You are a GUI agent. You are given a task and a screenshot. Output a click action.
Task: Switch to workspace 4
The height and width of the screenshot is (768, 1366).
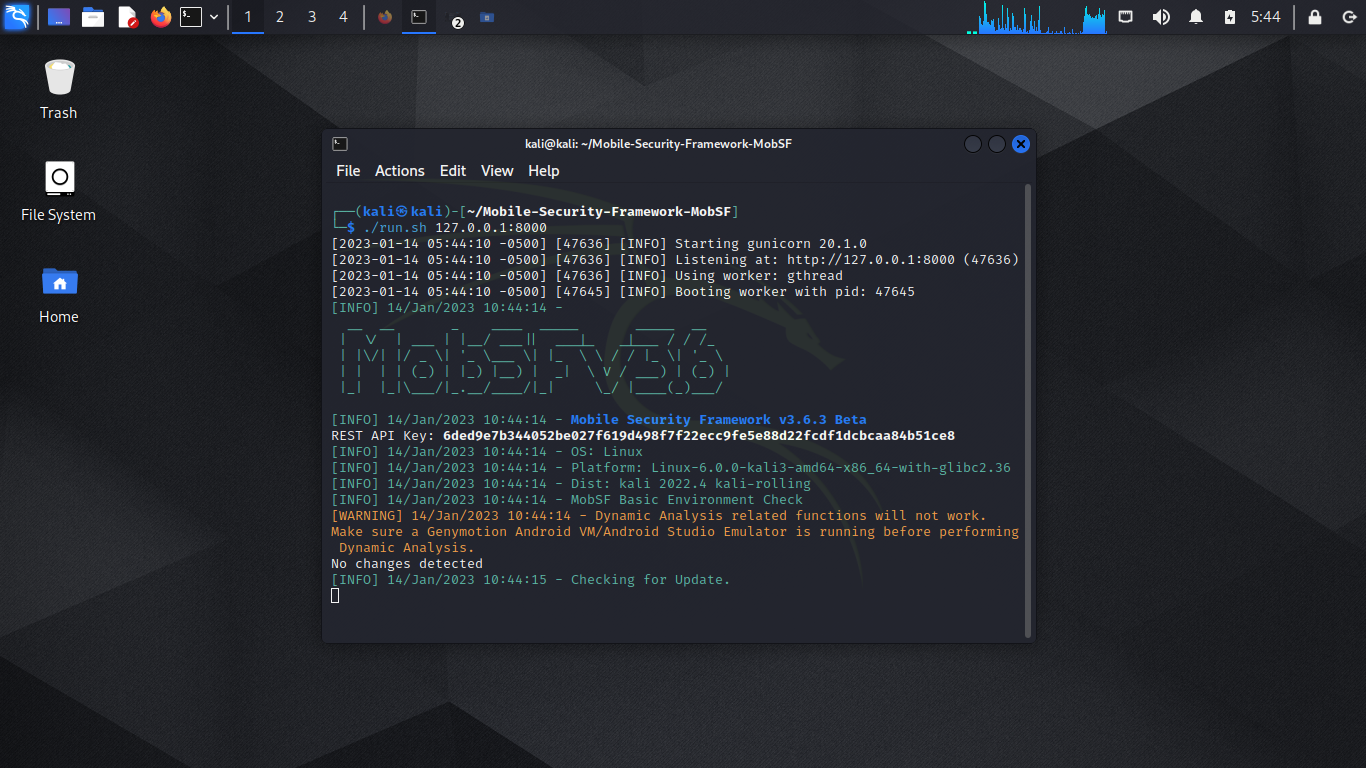pos(344,17)
